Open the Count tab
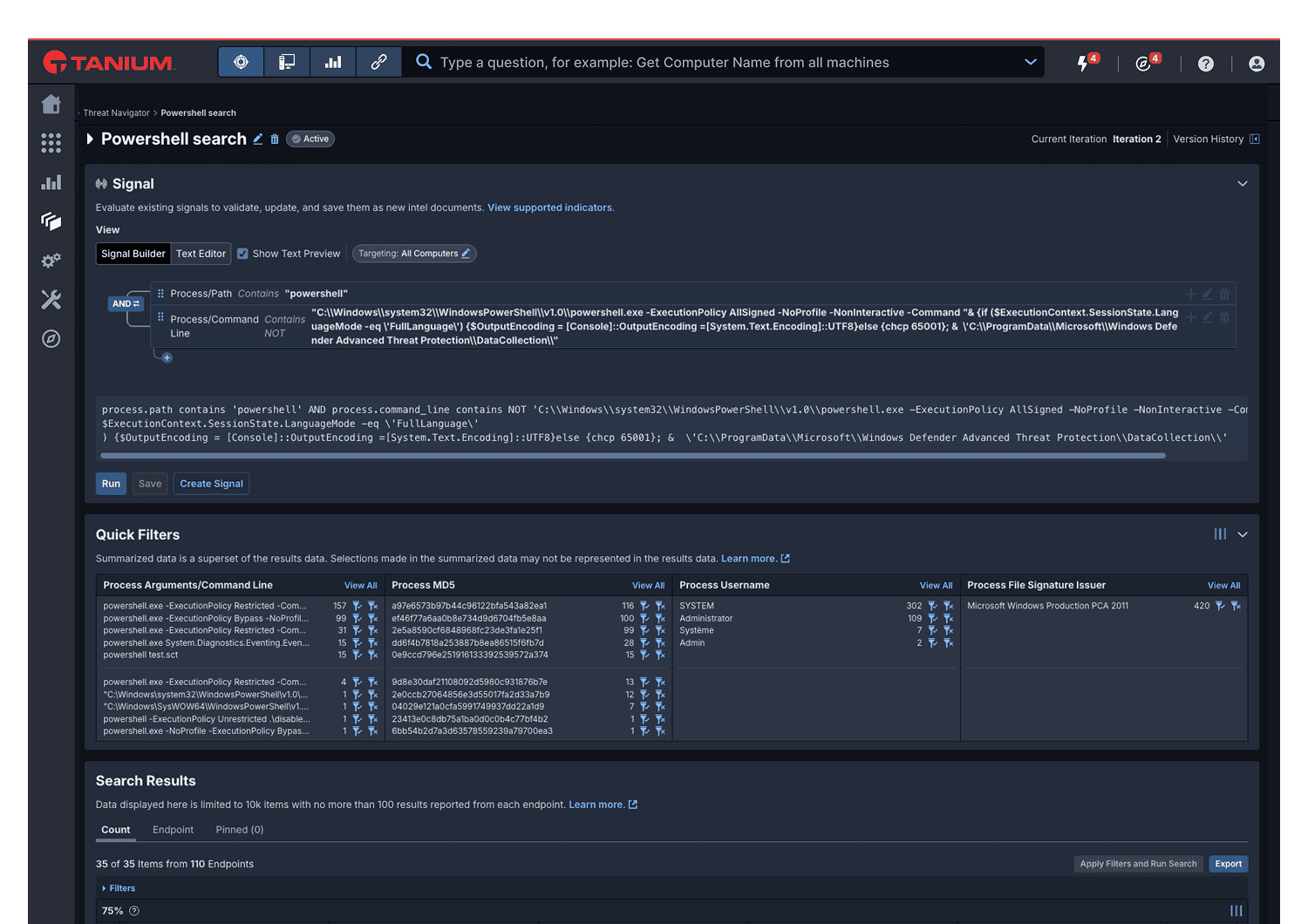1308x924 pixels. [115, 830]
